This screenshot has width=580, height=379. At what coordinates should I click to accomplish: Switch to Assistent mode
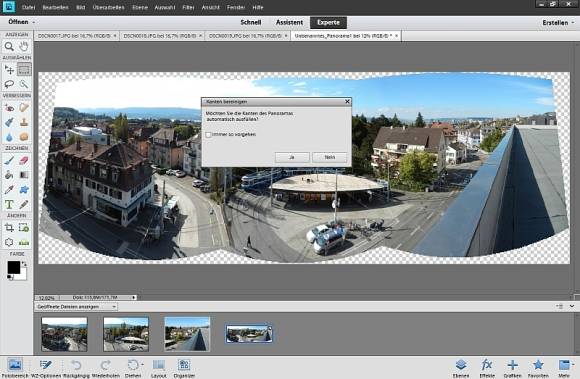(289, 23)
